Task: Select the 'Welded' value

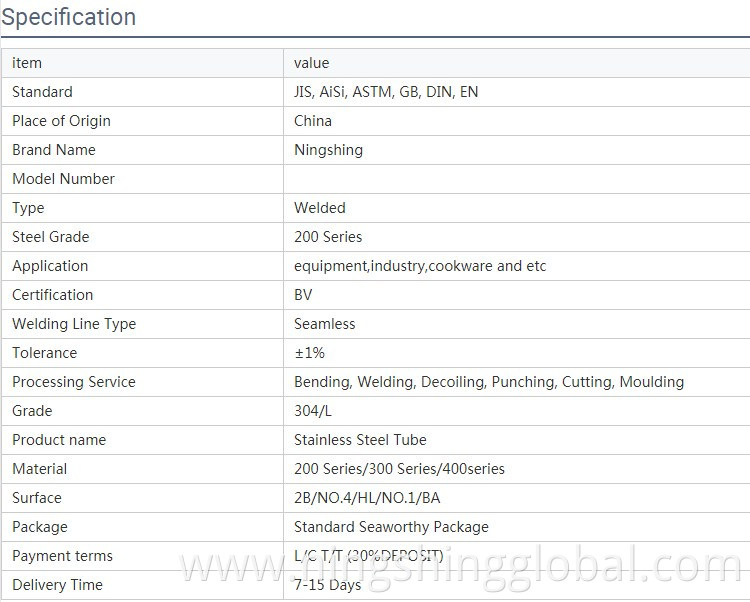Action: 320,208
